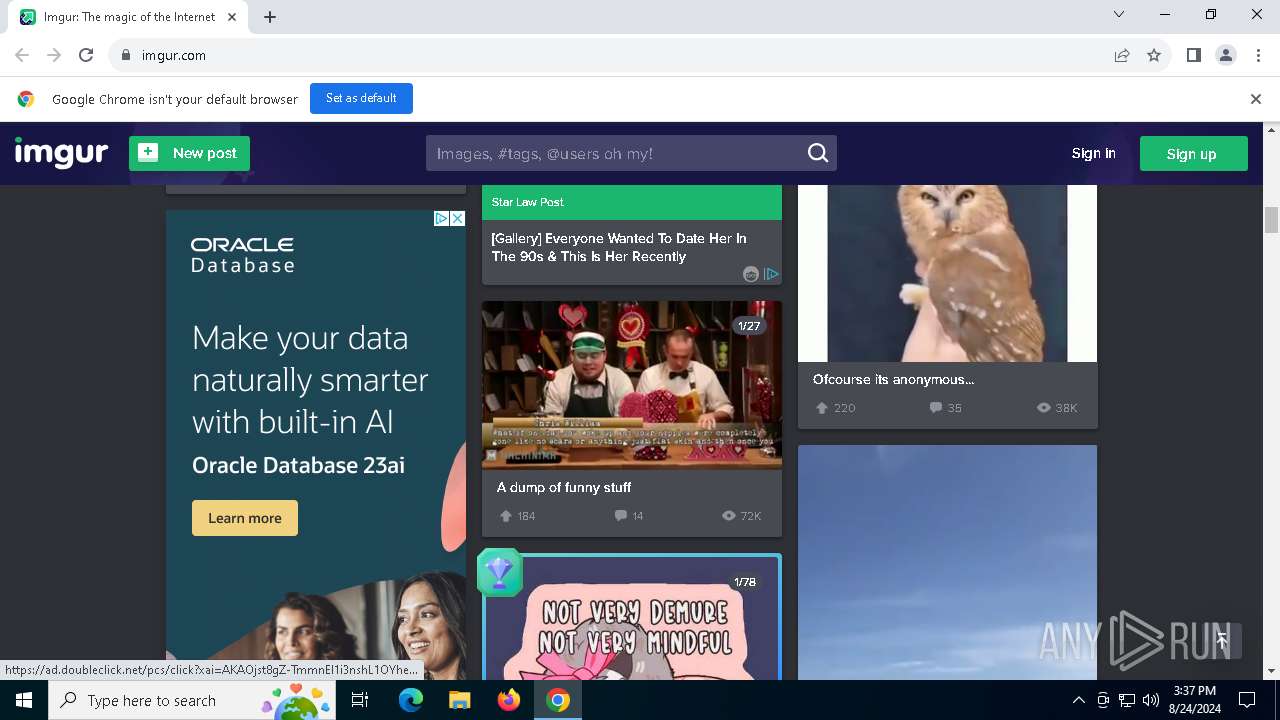Bookmark this tab with star icon
Image resolution: width=1280 pixels, height=720 pixels.
(1154, 55)
